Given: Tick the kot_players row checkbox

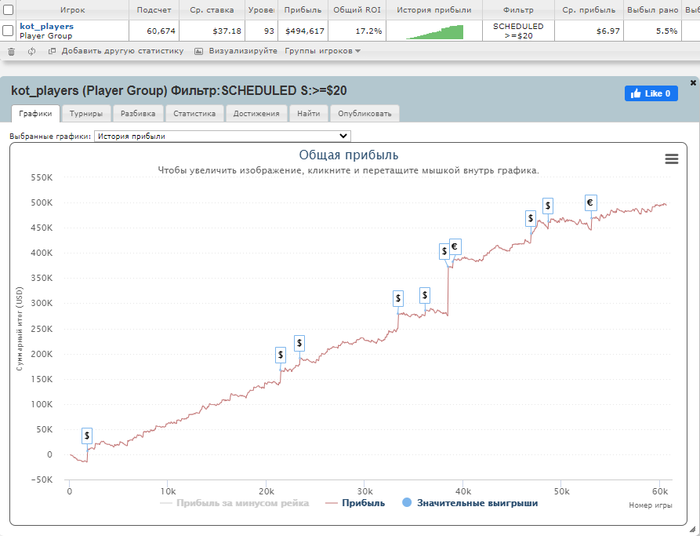Looking at the screenshot, I should tap(8, 30).
